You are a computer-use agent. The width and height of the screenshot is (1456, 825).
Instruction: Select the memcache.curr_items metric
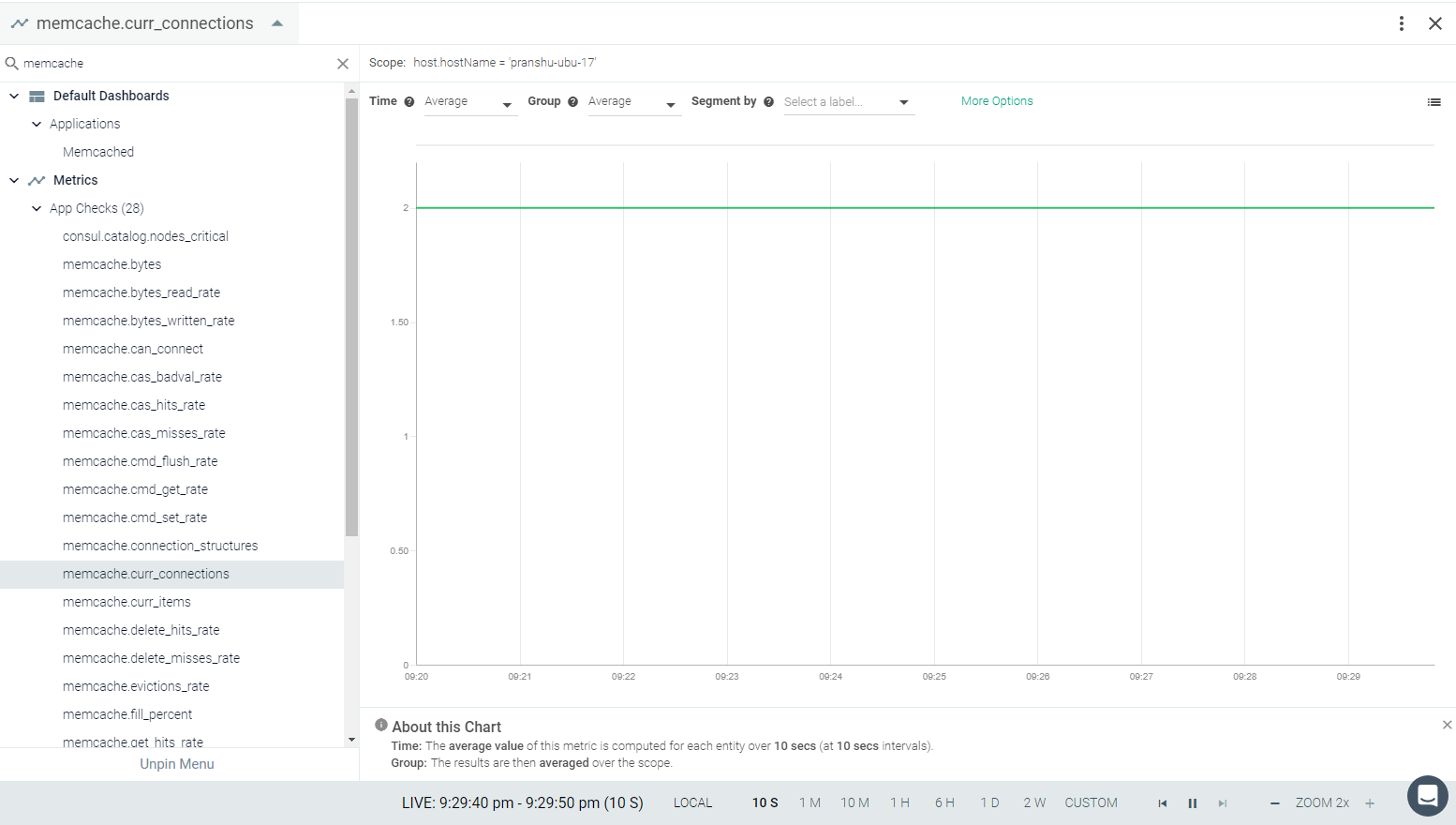coord(126,602)
